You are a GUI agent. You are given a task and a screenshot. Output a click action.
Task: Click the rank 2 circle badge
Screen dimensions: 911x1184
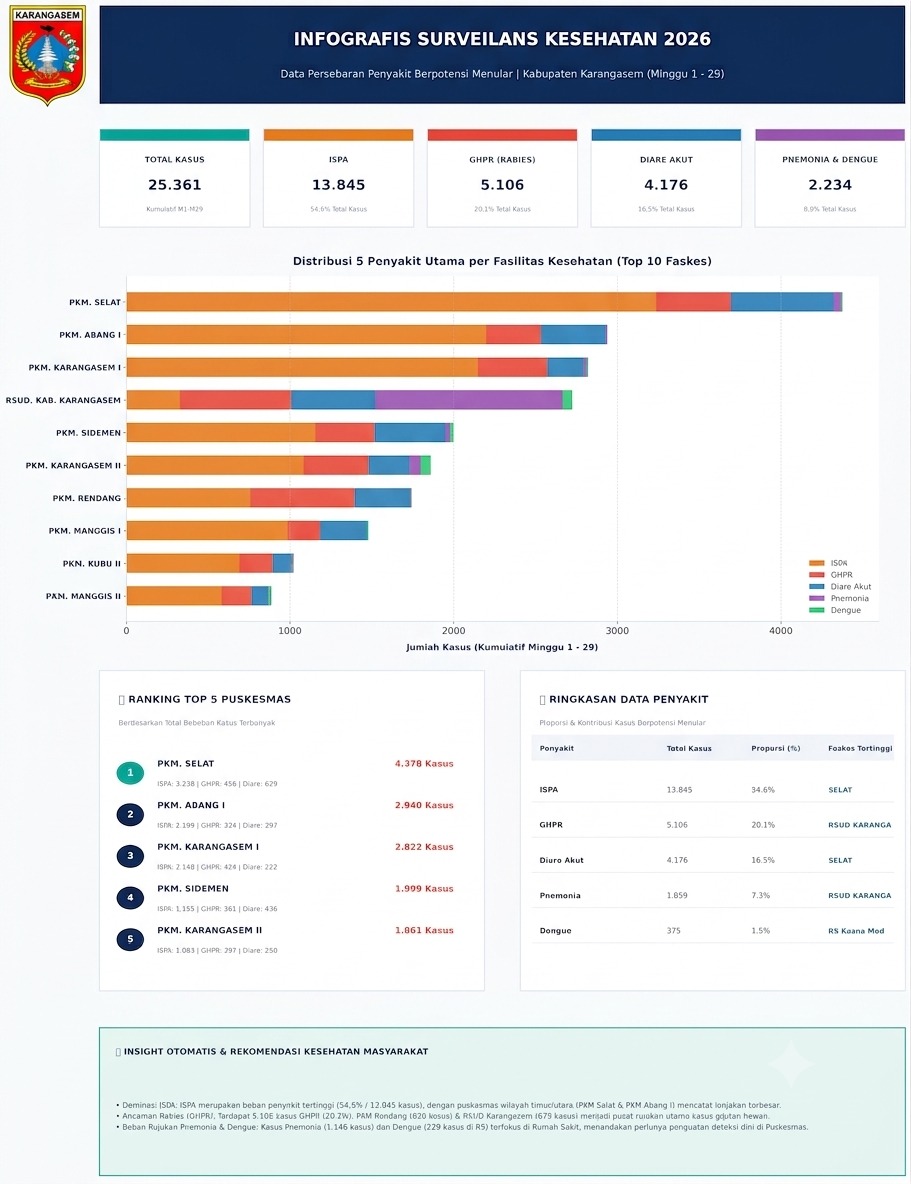(x=130, y=814)
